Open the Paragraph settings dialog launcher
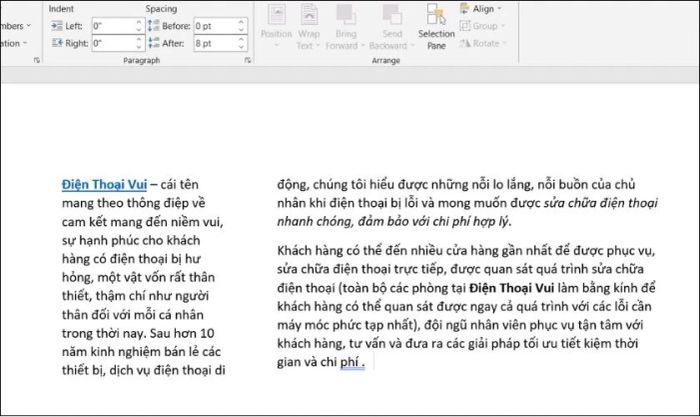 click(x=248, y=60)
